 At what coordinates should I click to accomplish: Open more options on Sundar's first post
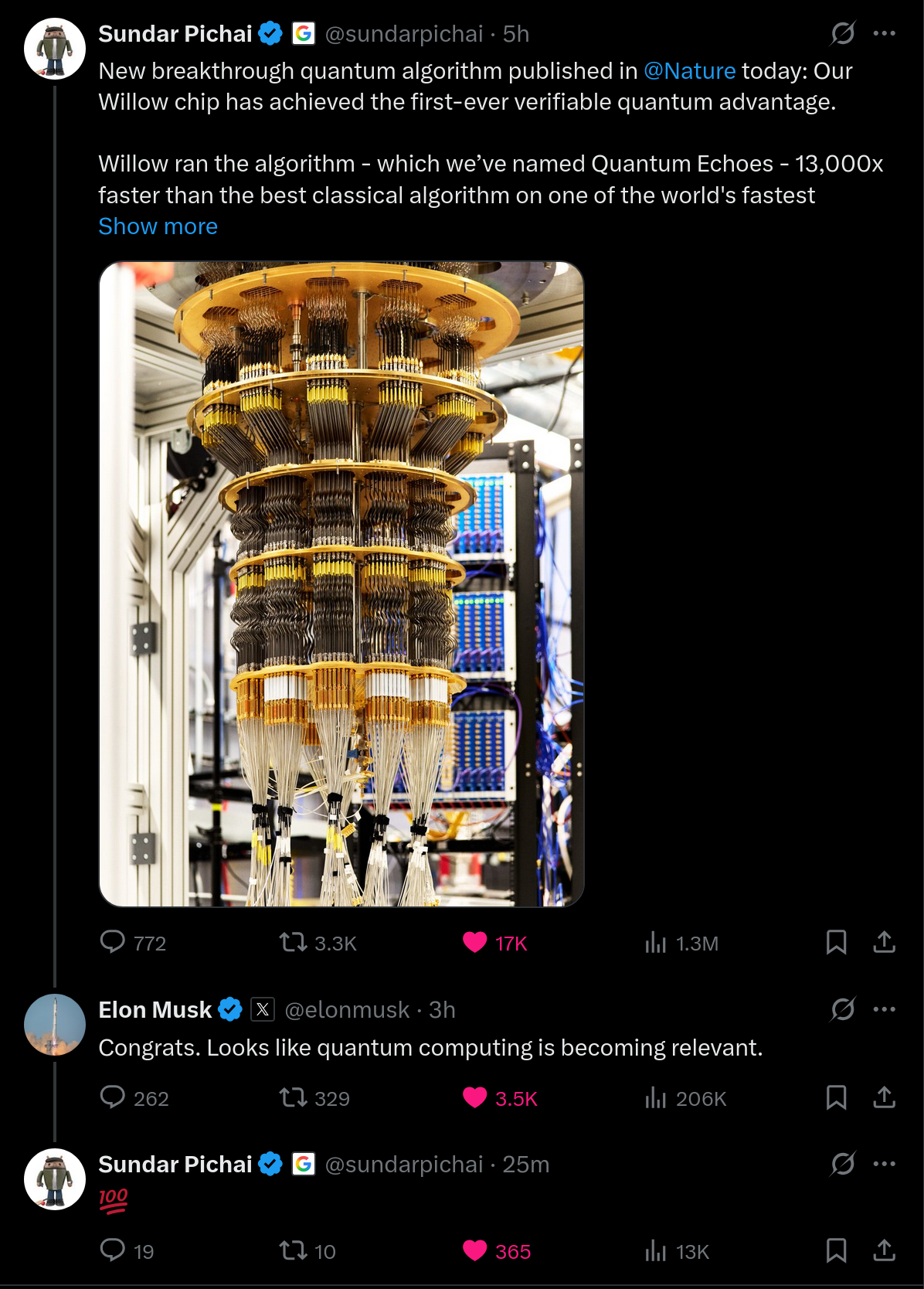(884, 33)
